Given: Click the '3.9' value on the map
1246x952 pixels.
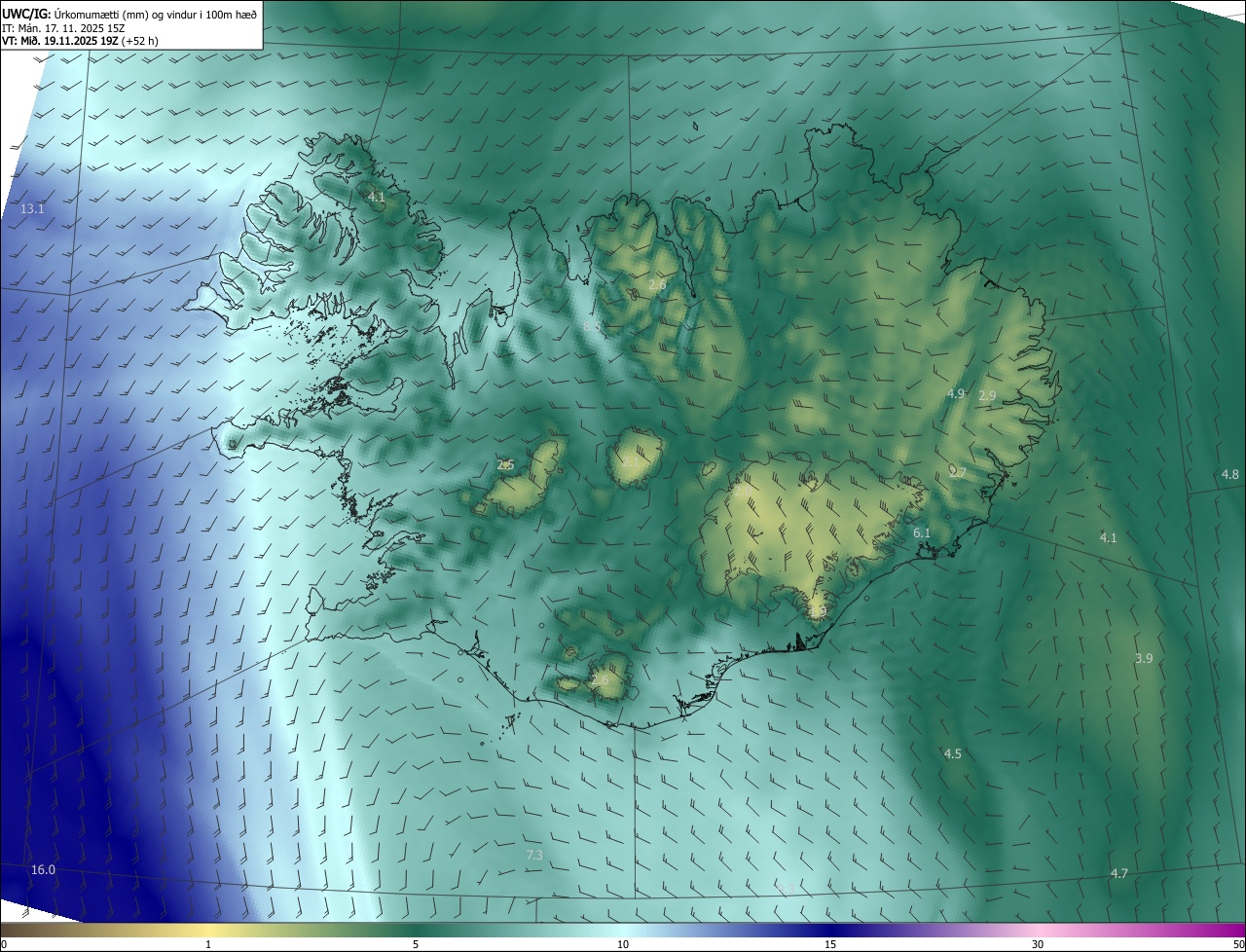Looking at the screenshot, I should click(x=1144, y=659).
